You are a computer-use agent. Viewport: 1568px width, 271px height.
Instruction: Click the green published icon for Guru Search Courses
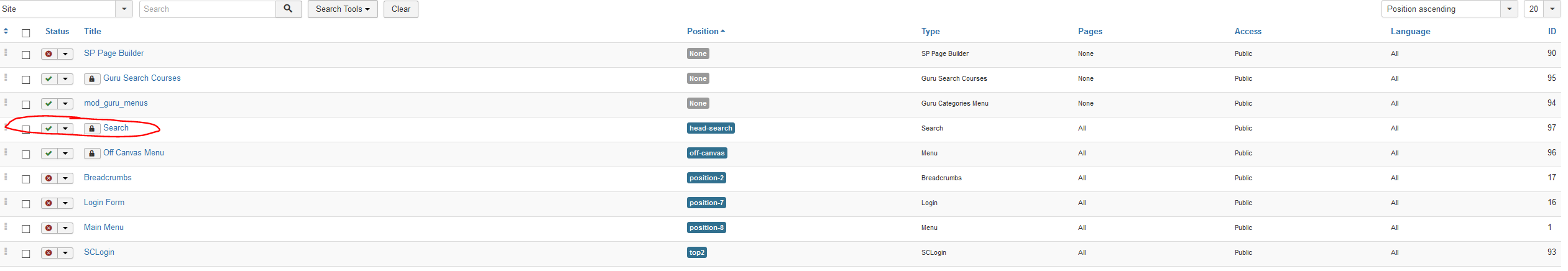coord(49,79)
